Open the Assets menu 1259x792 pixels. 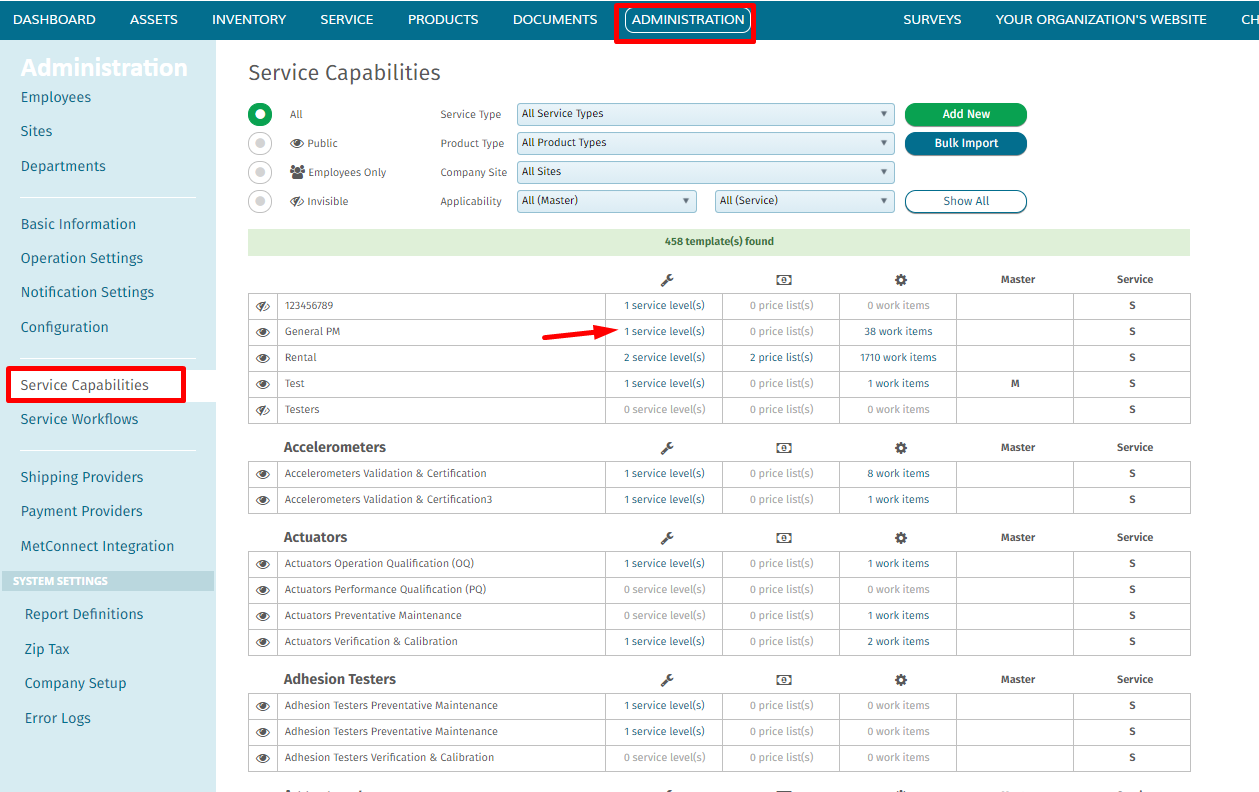tap(154, 19)
